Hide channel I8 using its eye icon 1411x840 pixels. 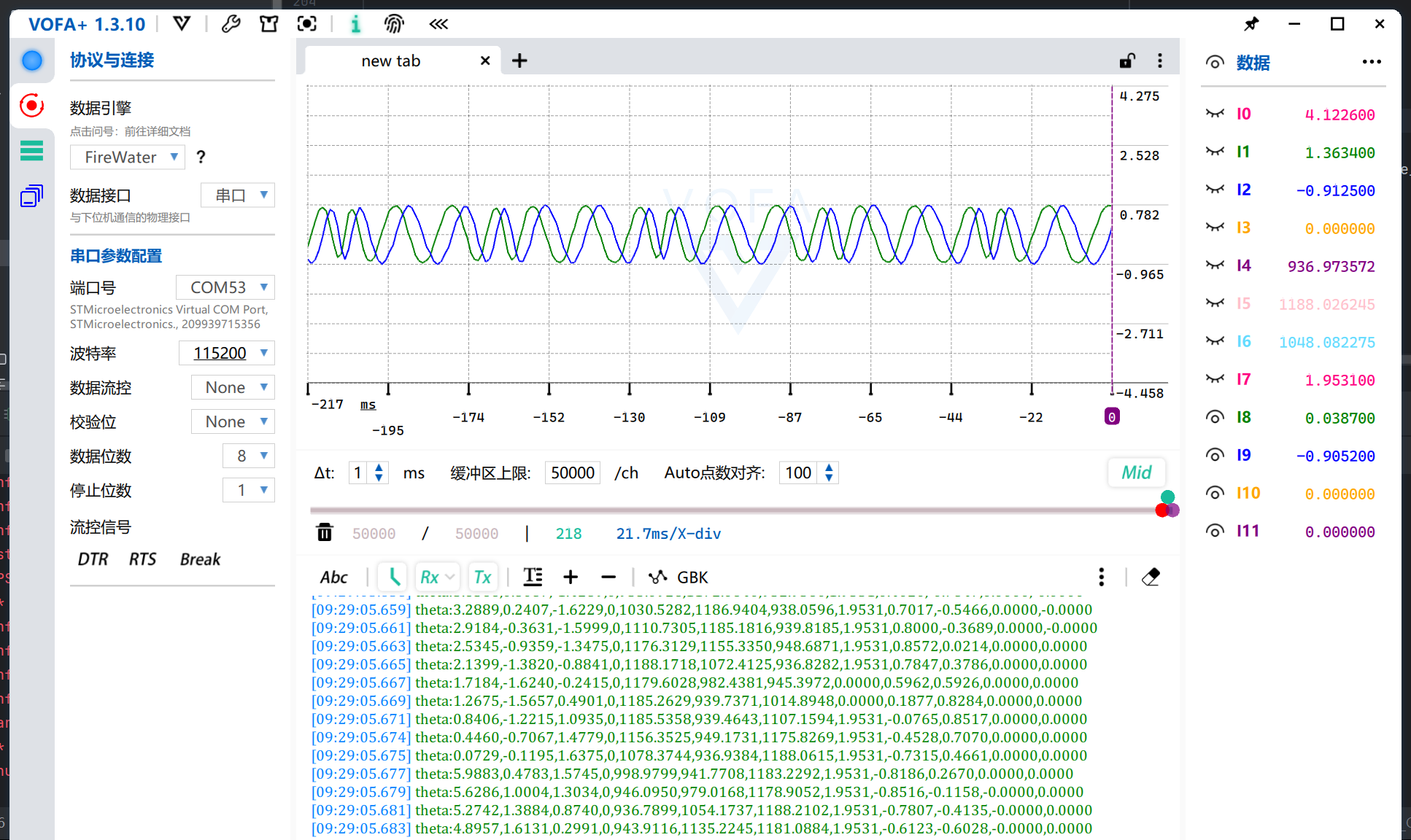coord(1215,417)
